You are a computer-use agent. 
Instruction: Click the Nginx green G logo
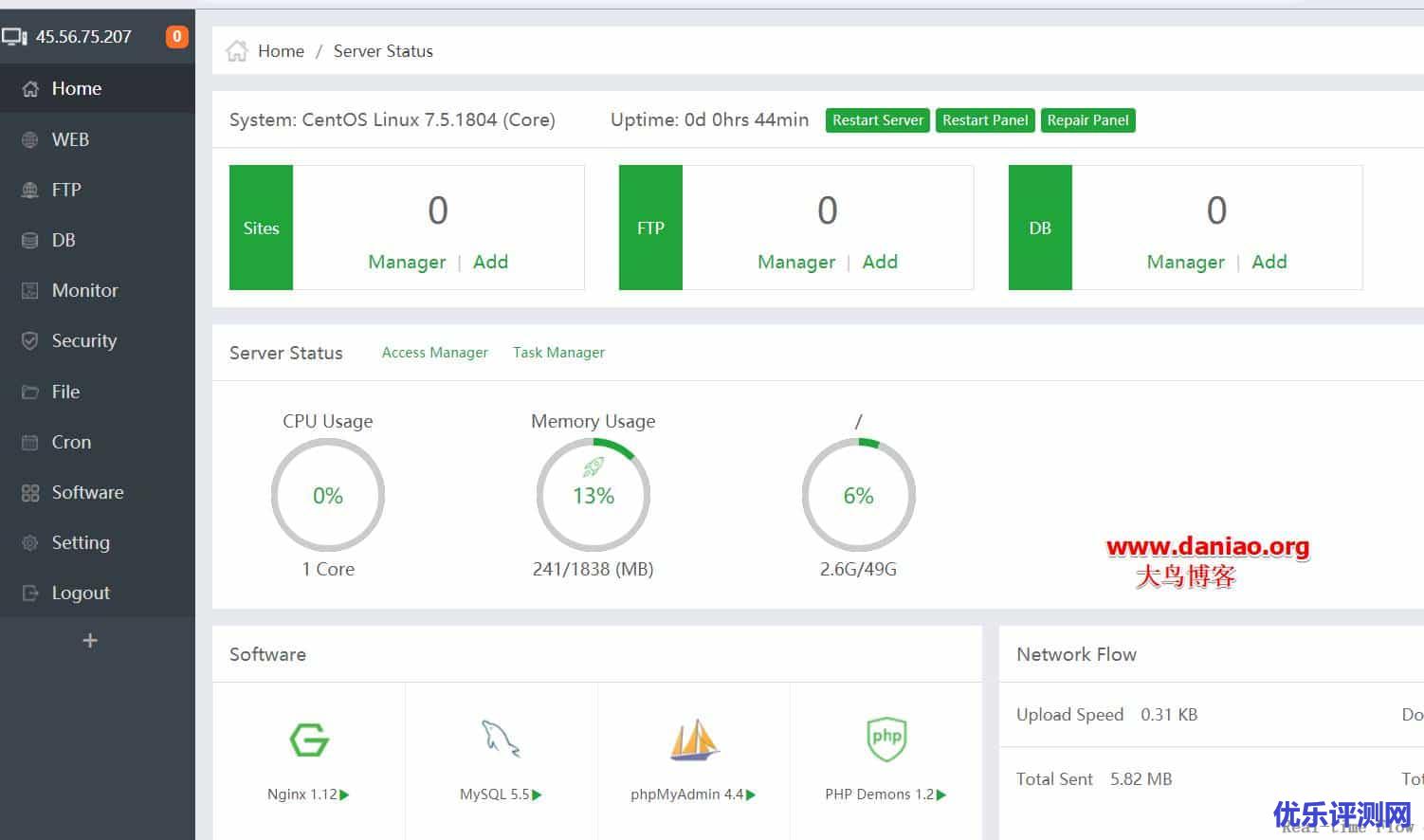pos(309,740)
